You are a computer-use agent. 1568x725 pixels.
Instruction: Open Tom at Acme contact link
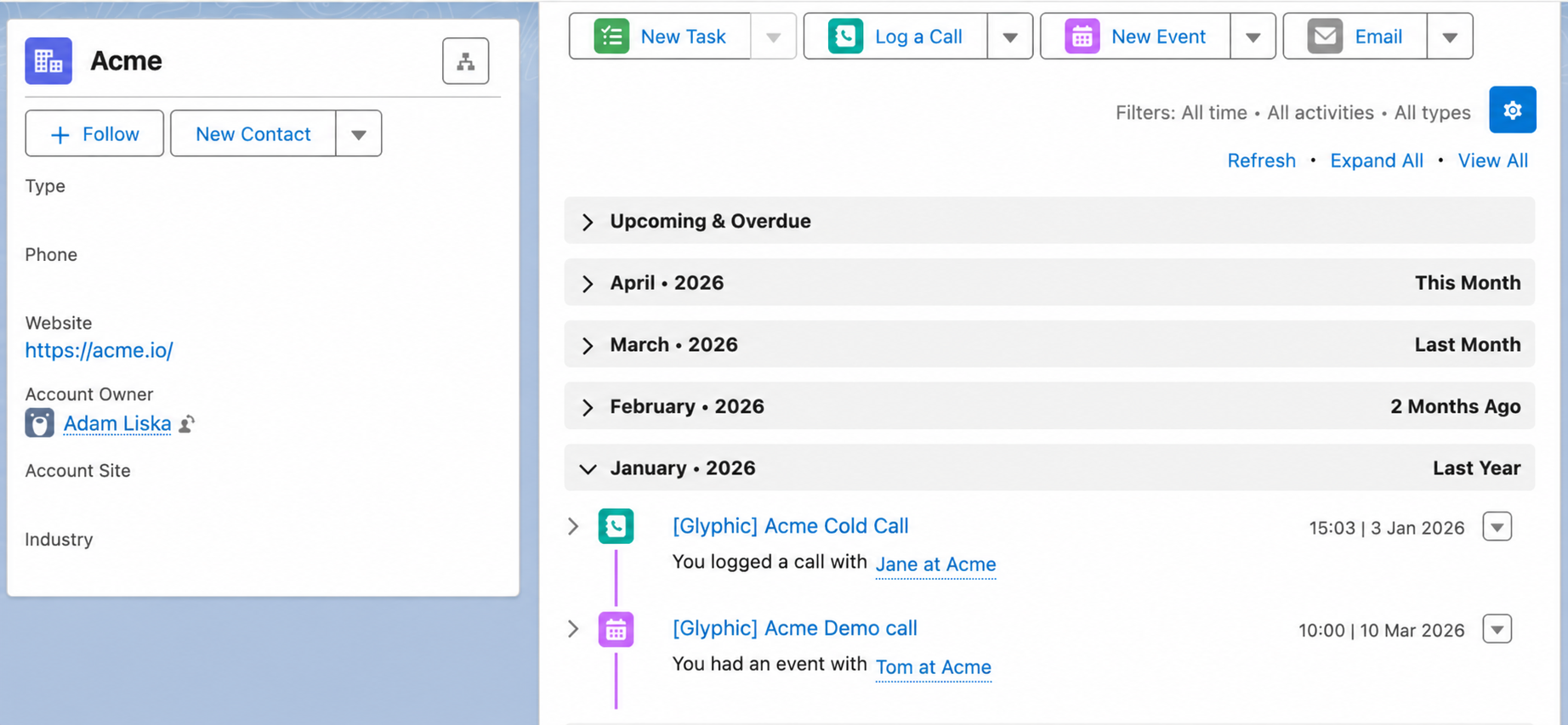point(933,667)
